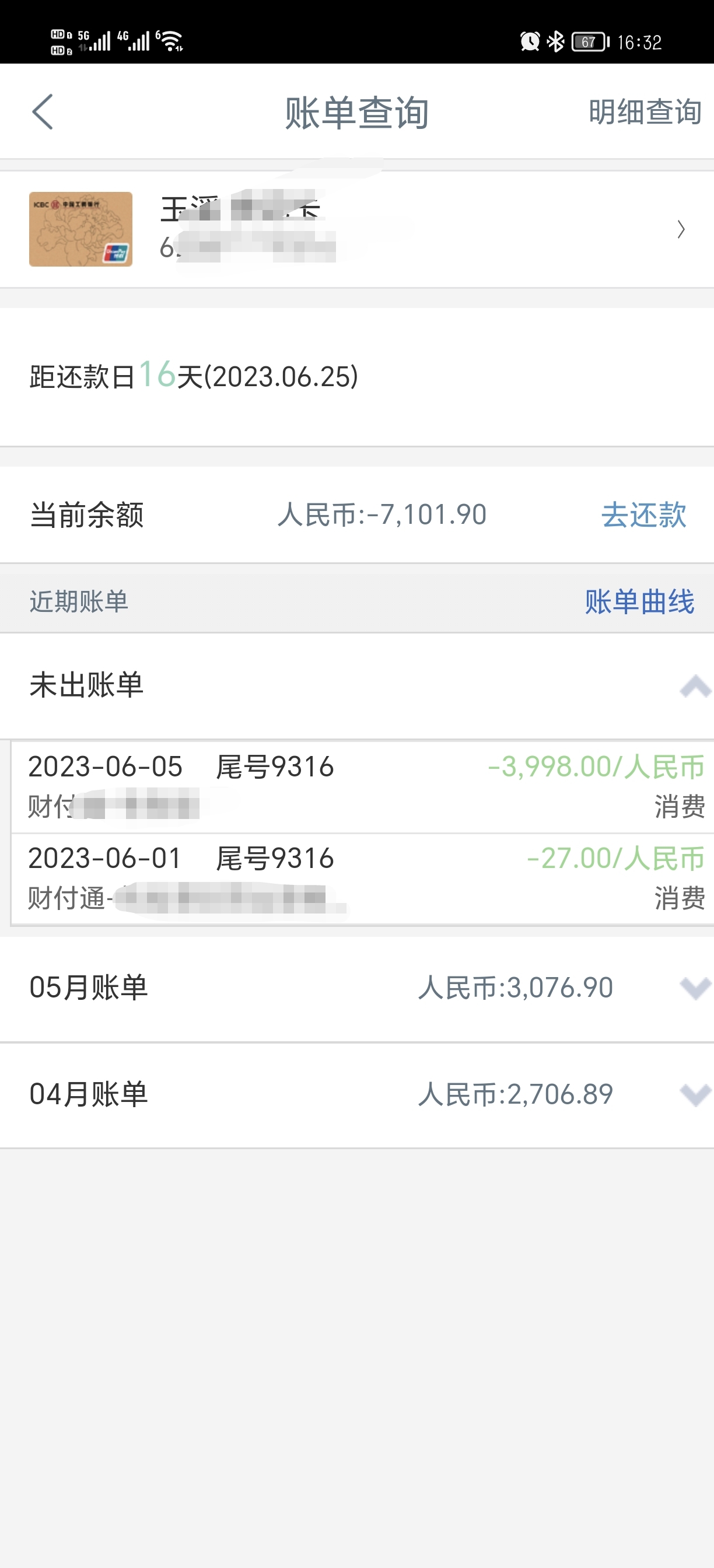The width and height of the screenshot is (714, 1568).
Task: Open 账单曲线 bill curve
Action: coord(639,601)
